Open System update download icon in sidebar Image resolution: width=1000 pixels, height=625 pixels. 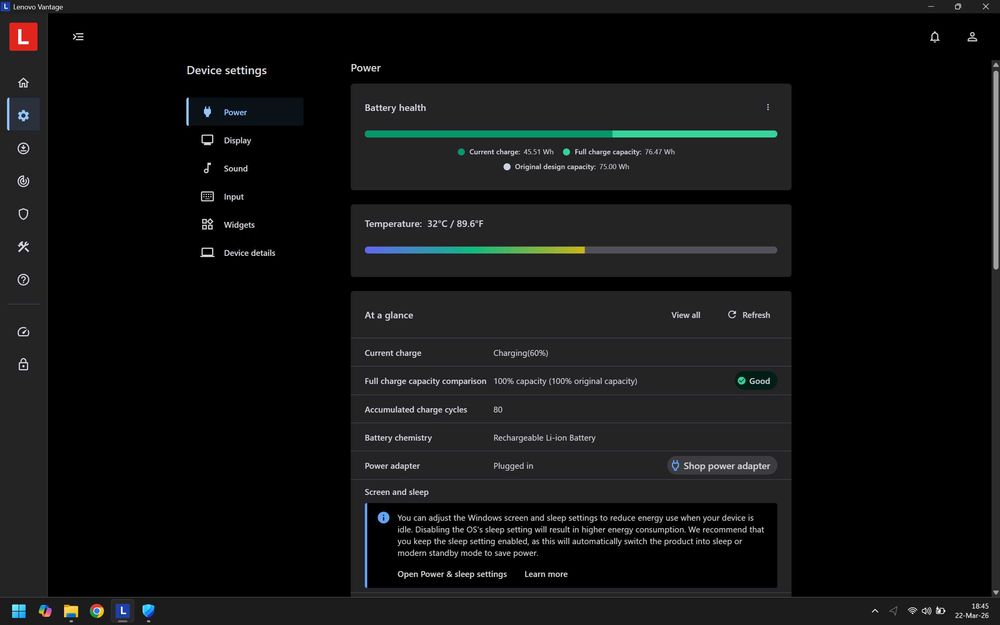click(24, 149)
